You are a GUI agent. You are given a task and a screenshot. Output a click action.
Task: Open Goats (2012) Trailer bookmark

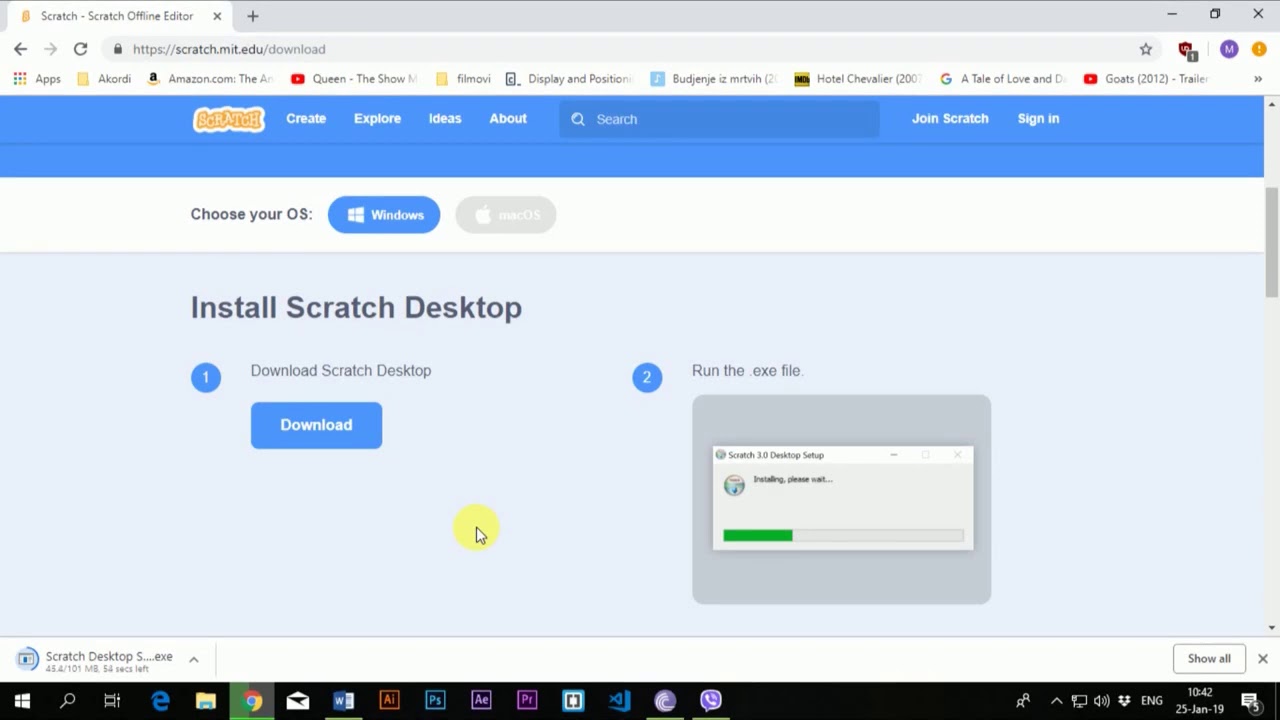(1146, 79)
